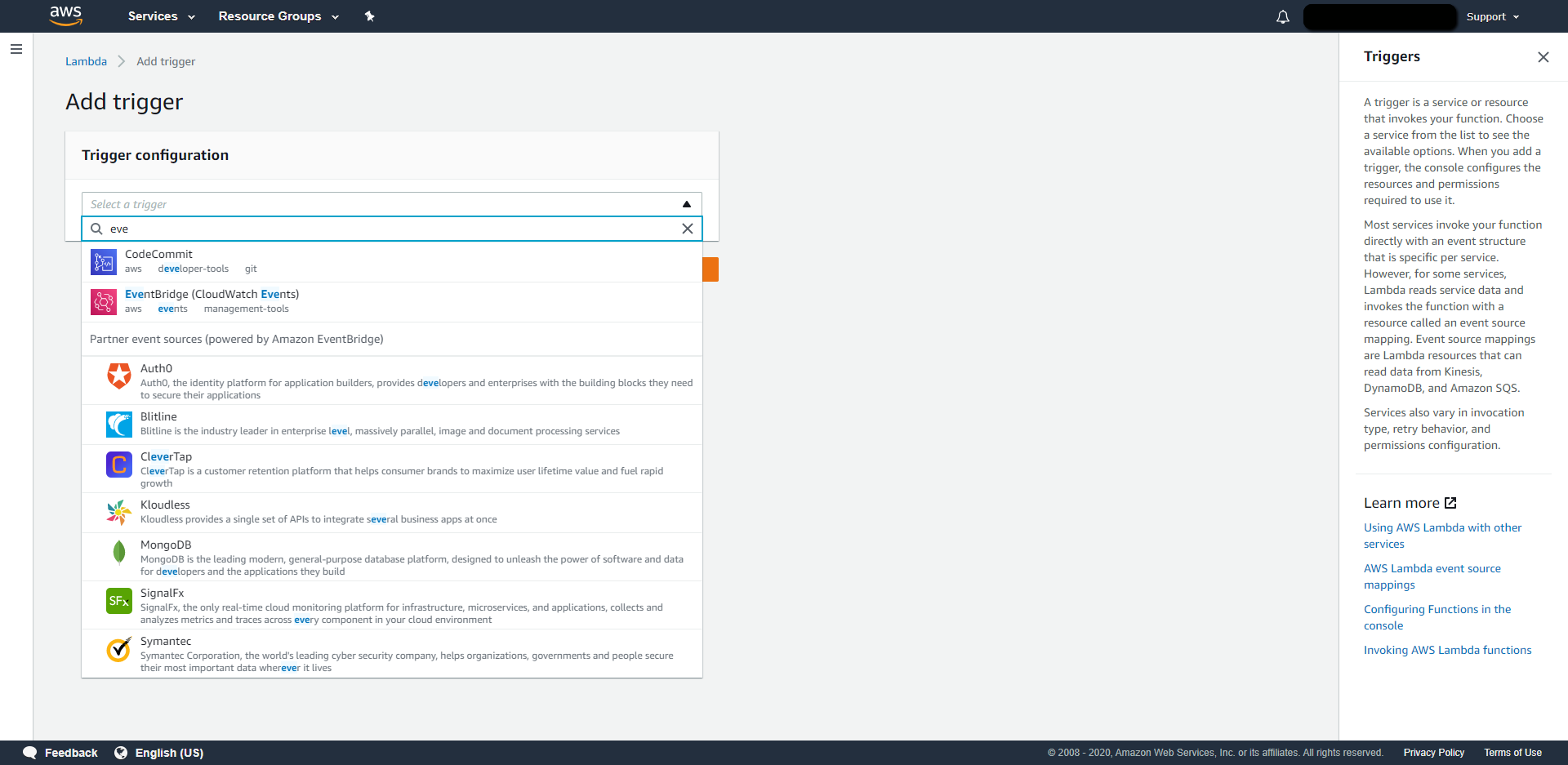Pick Blitline as event source
This screenshot has height=765, width=1568.
pyautogui.click(x=392, y=425)
